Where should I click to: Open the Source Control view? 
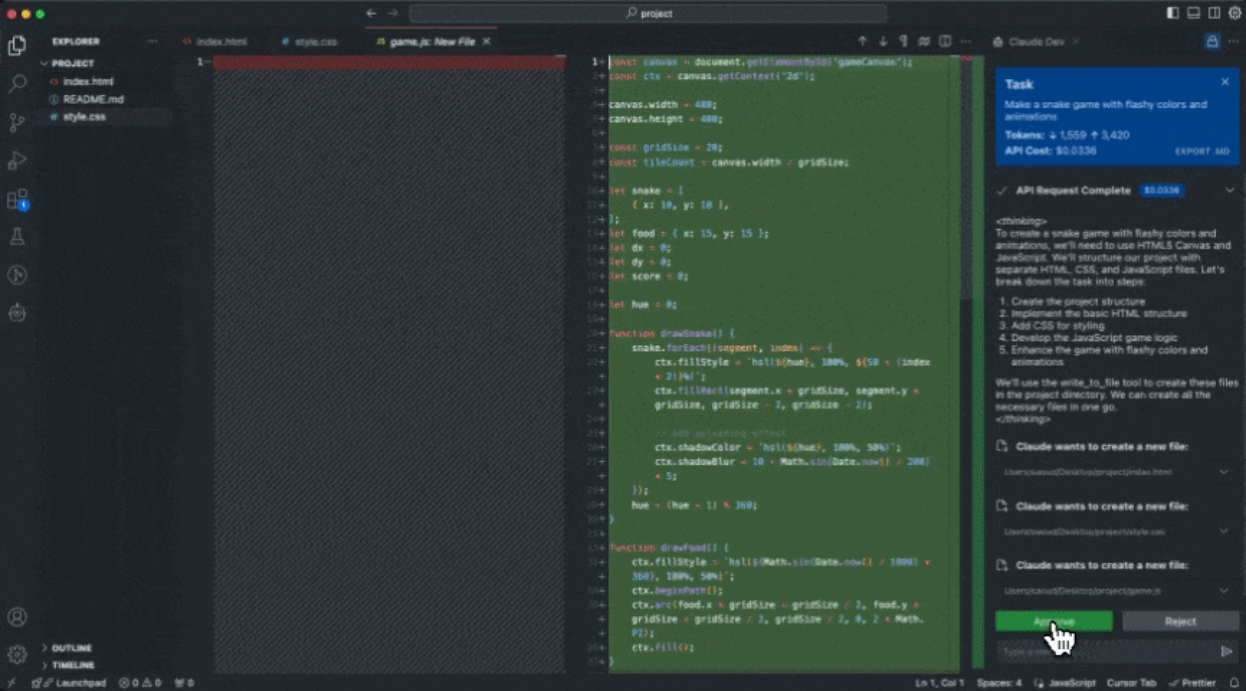point(17,122)
